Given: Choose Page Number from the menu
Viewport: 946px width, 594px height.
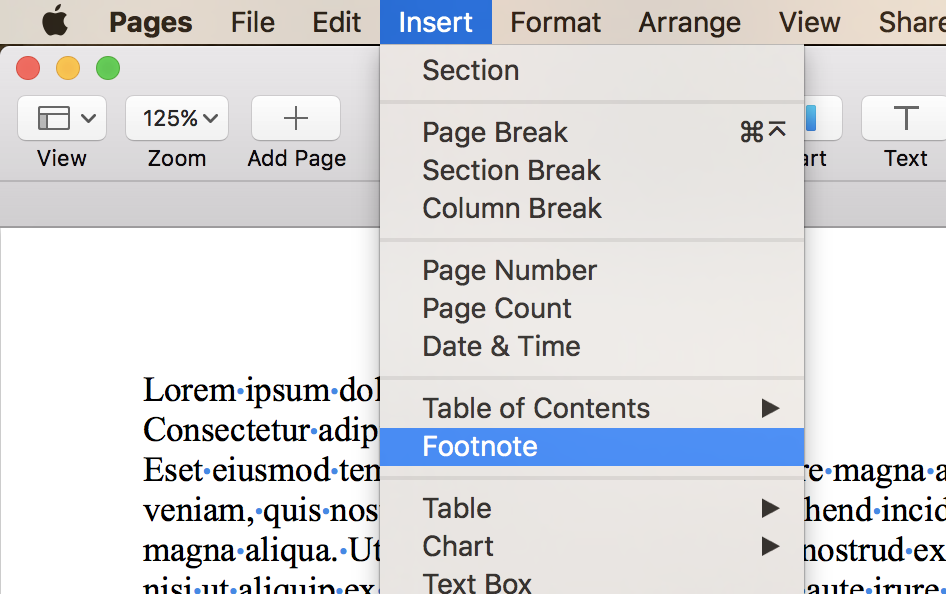Looking at the screenshot, I should (x=509, y=270).
